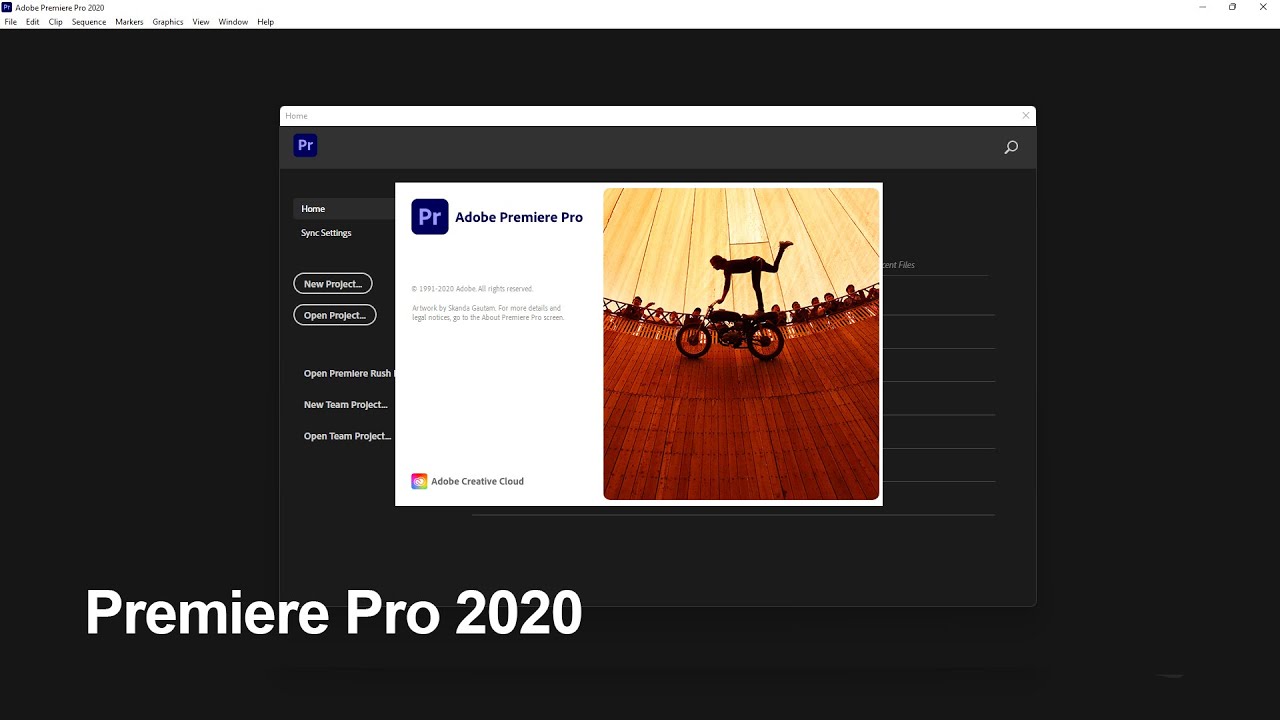Close the Adobe Premiere Pro 2020 application
This screenshot has height=720, width=1280.
coord(1263,7)
